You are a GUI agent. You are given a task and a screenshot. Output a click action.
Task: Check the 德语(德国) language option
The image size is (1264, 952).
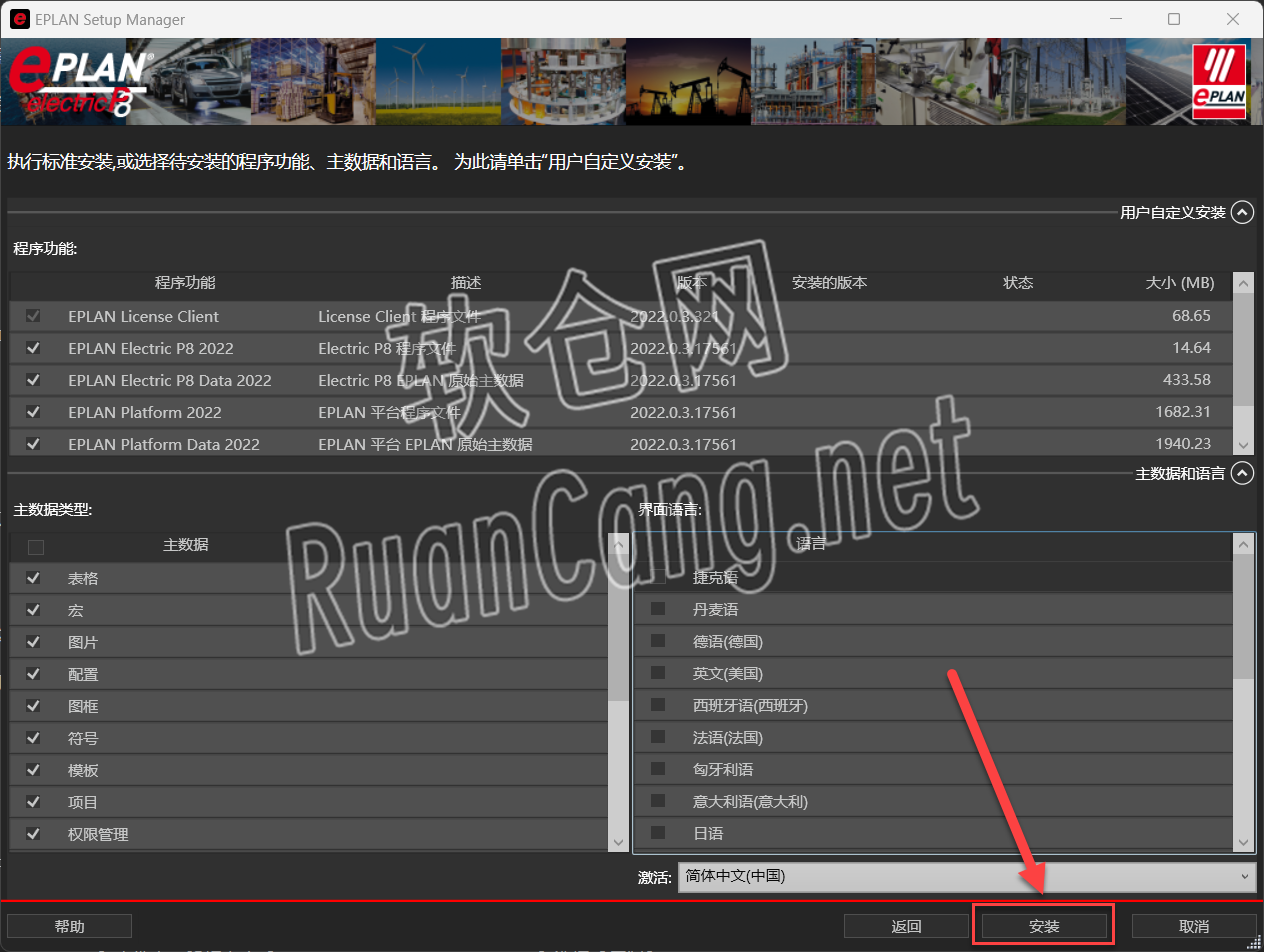pyautogui.click(x=657, y=641)
